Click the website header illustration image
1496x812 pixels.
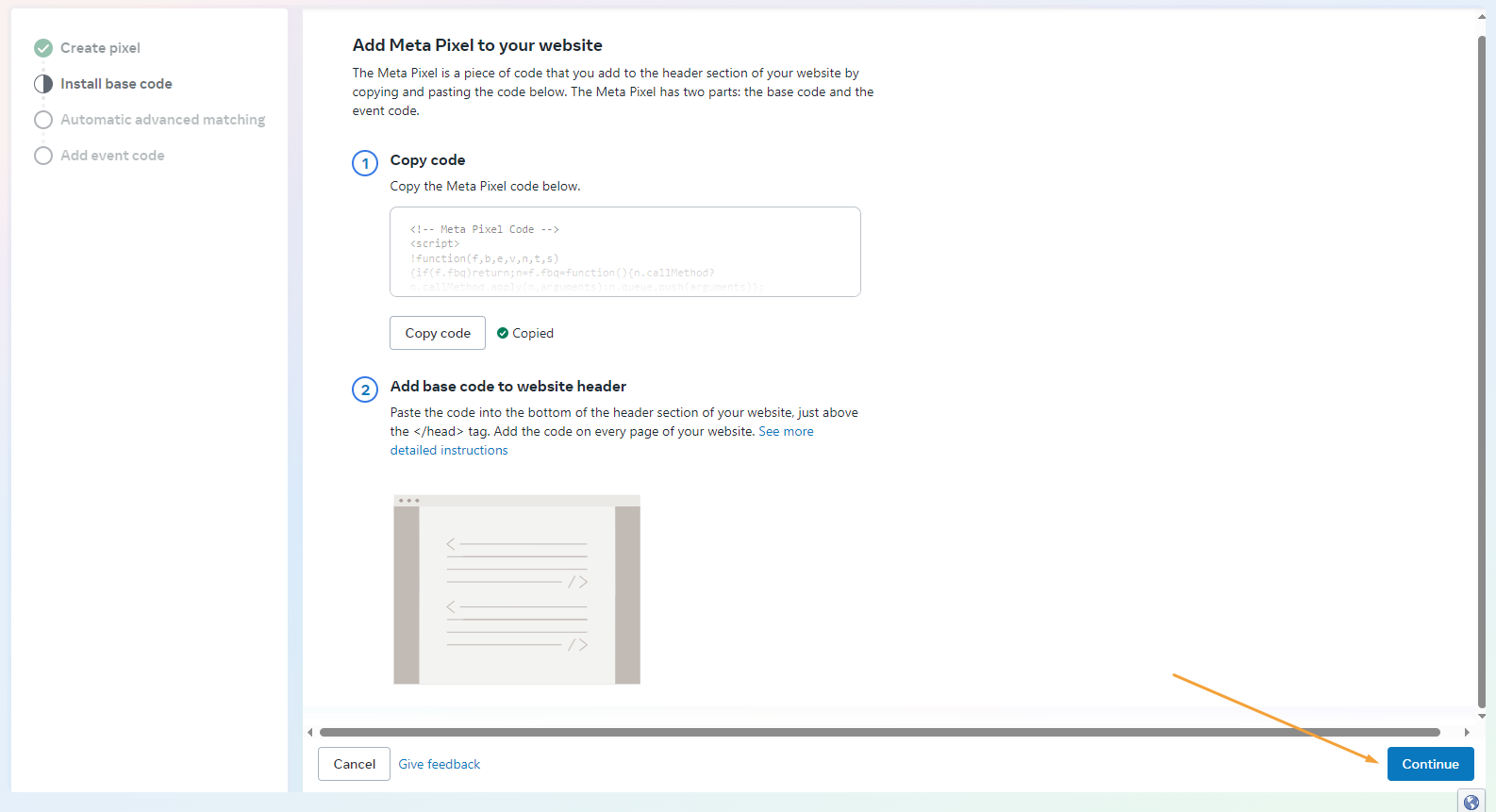click(x=517, y=589)
